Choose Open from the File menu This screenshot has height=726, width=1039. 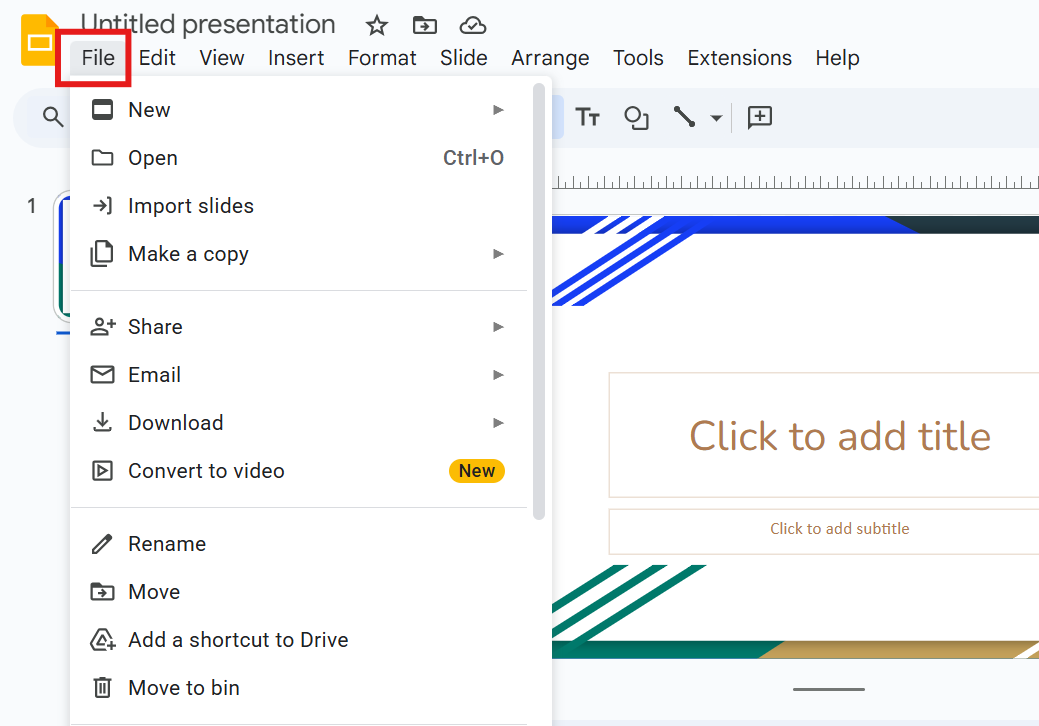(x=299, y=158)
